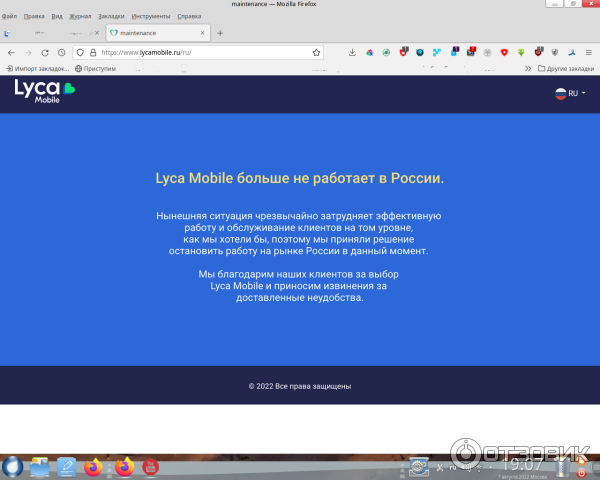Switch to the first browser tab
The image size is (600, 480).
coord(48,33)
